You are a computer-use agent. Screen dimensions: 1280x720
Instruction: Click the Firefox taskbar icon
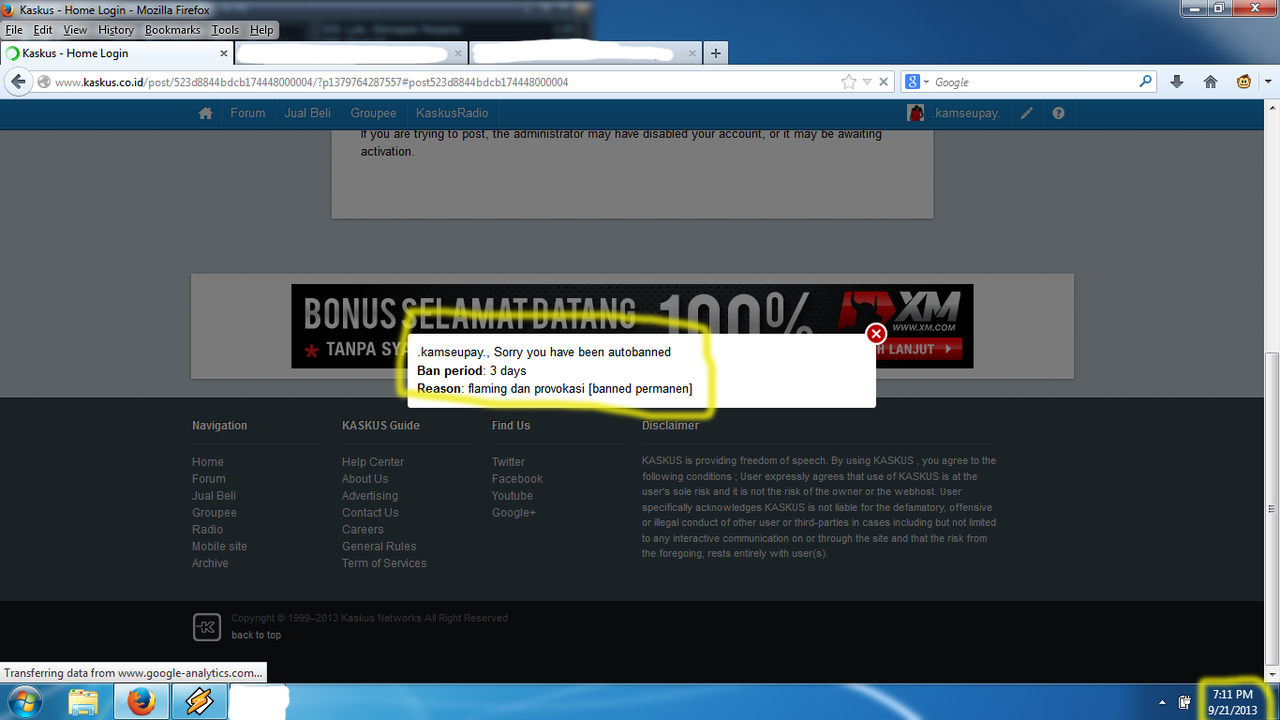pos(141,702)
